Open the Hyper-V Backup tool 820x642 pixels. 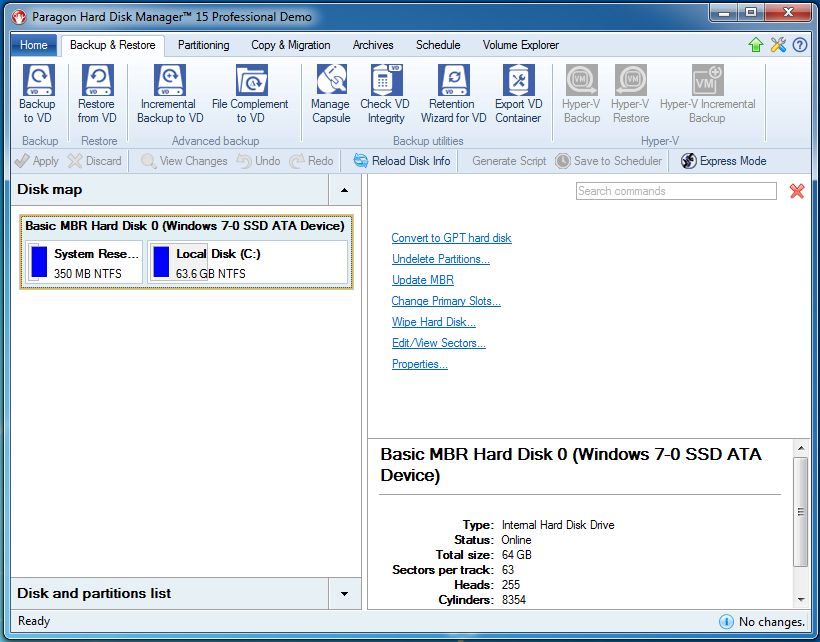[x=581, y=92]
